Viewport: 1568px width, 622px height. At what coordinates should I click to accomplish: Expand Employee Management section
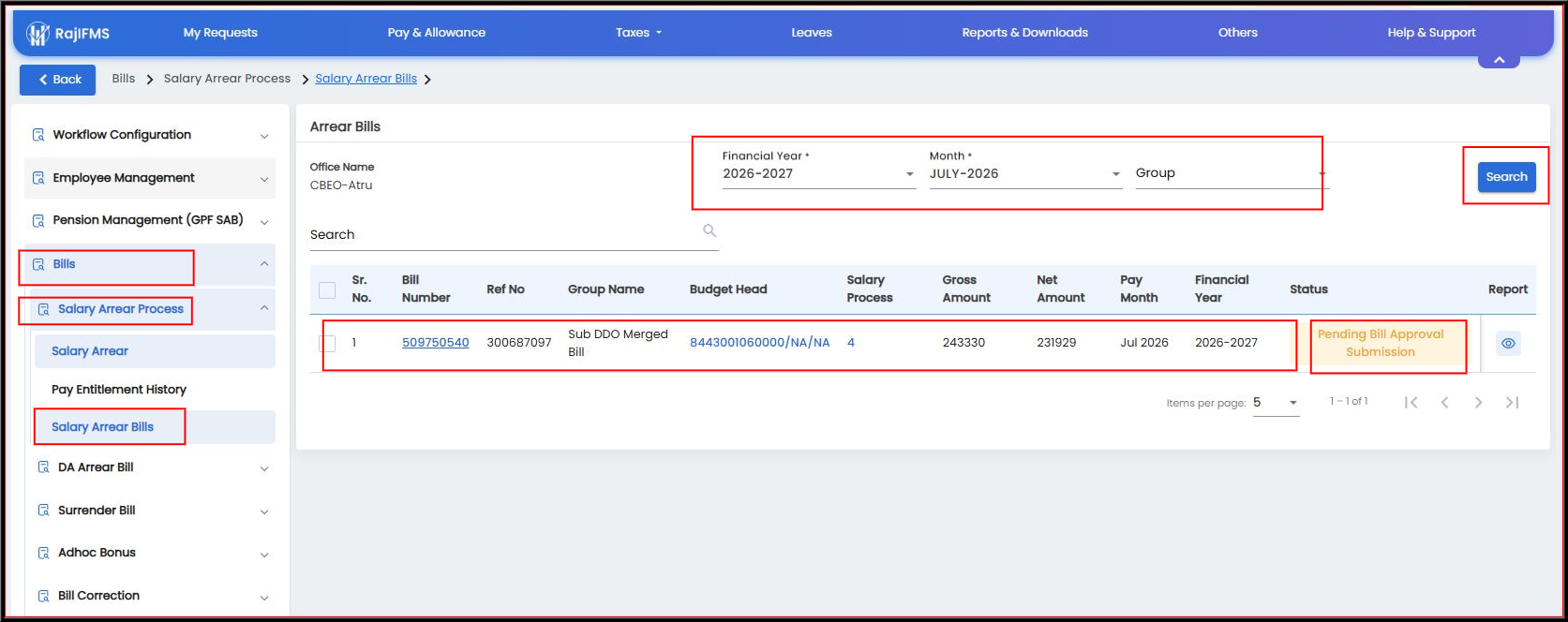[x=264, y=179]
